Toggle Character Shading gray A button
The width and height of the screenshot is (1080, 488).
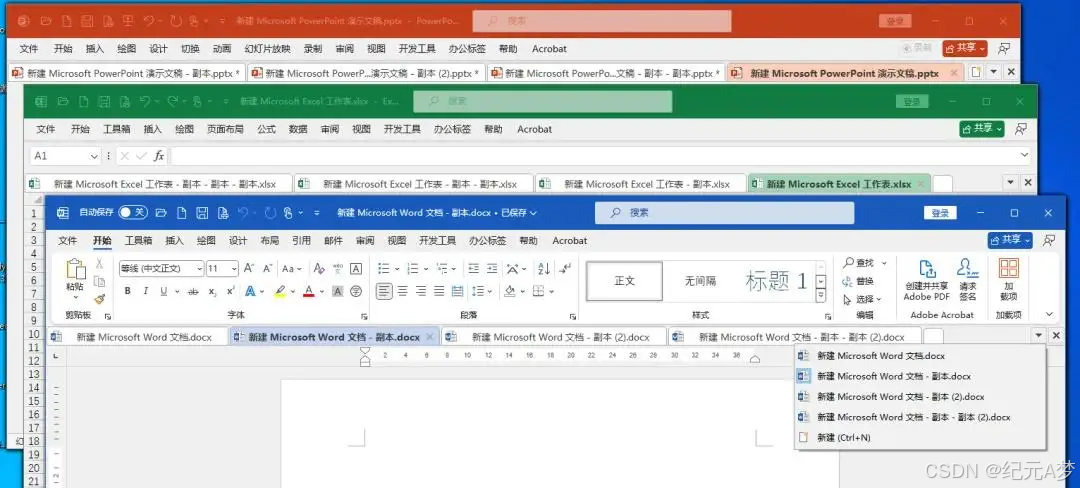[x=338, y=291]
